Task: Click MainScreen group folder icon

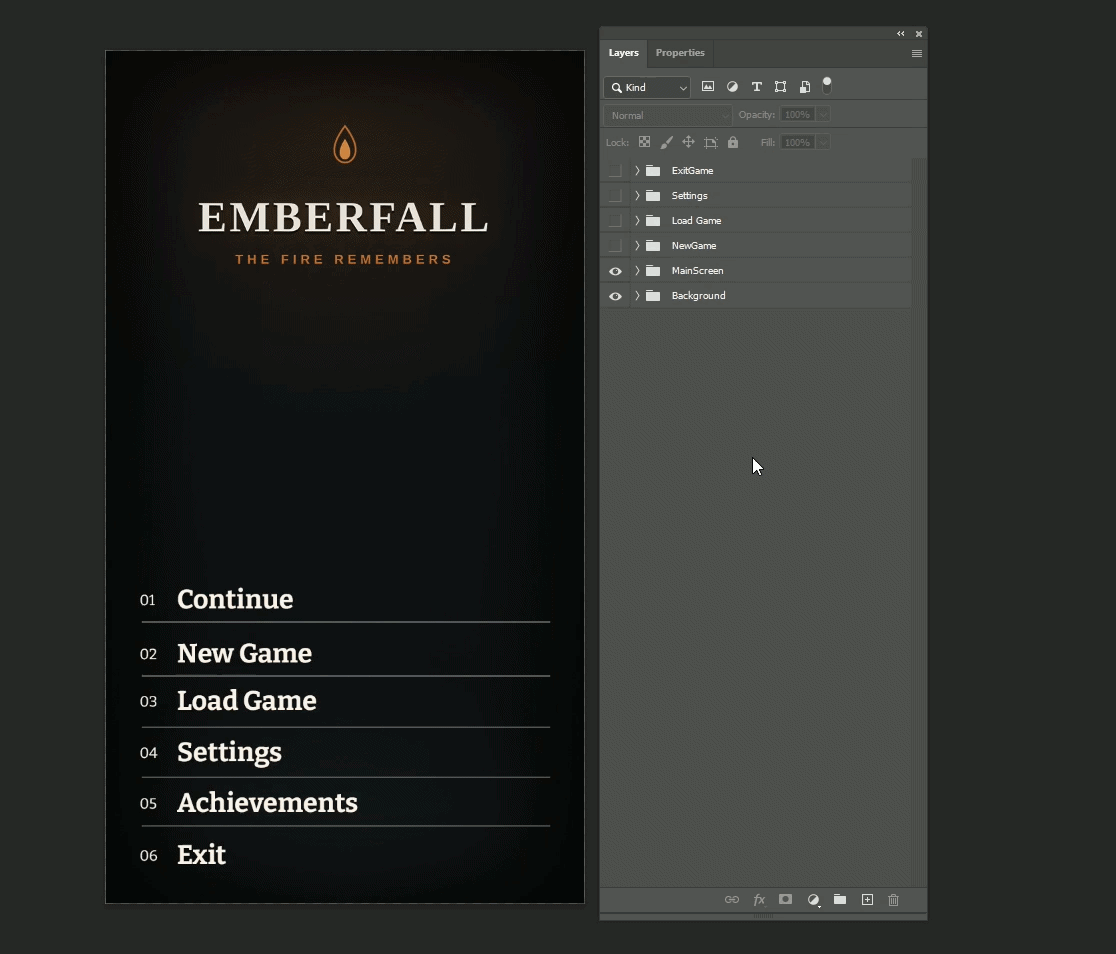Action: point(653,271)
